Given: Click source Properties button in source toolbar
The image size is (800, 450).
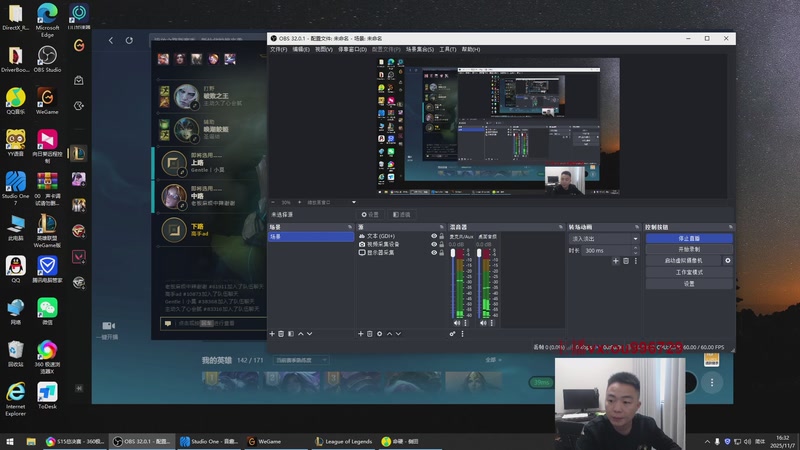Looking at the screenshot, I should [x=370, y=215].
